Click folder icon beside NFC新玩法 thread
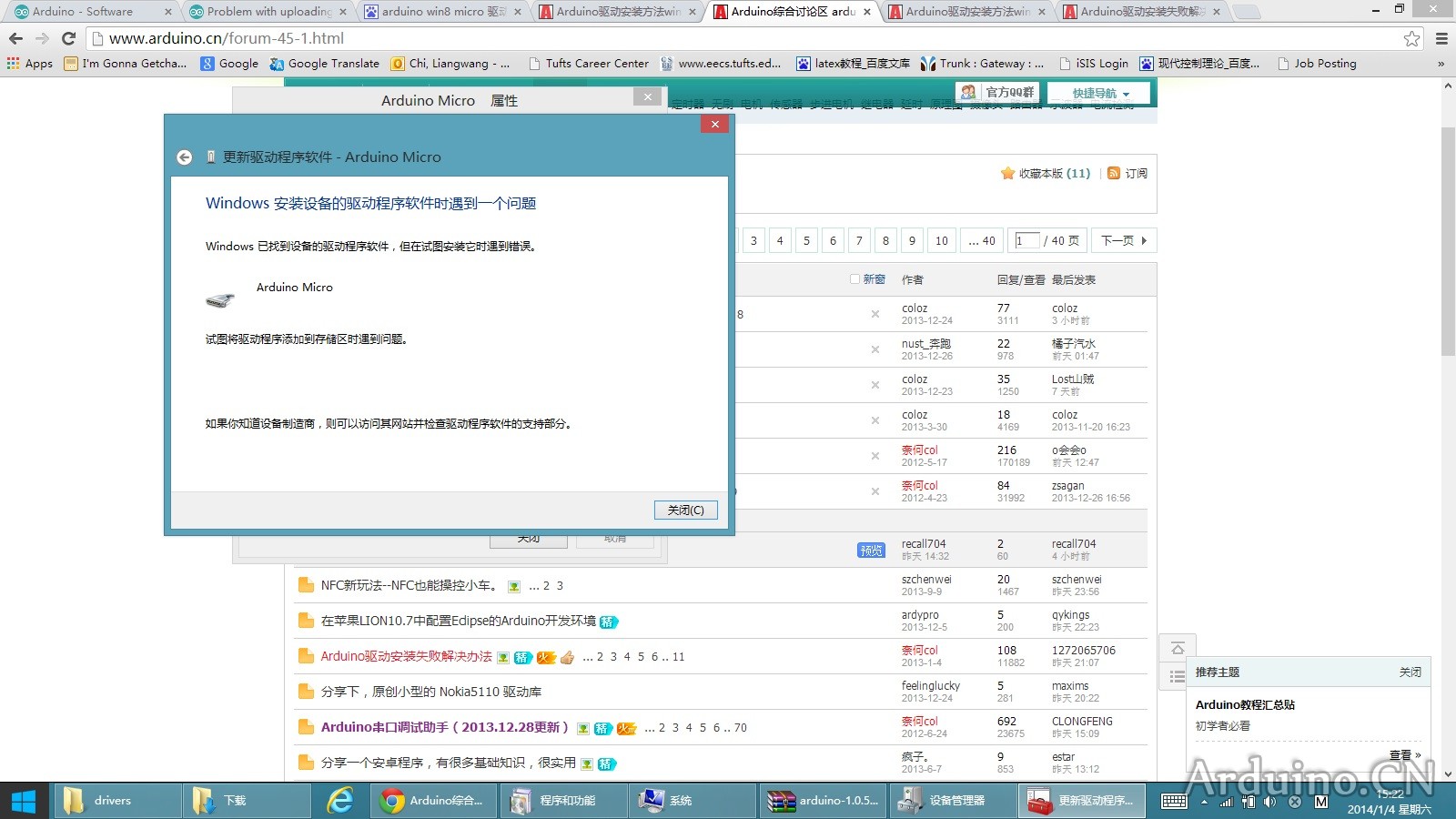This screenshot has width=1456, height=819. coord(306,585)
